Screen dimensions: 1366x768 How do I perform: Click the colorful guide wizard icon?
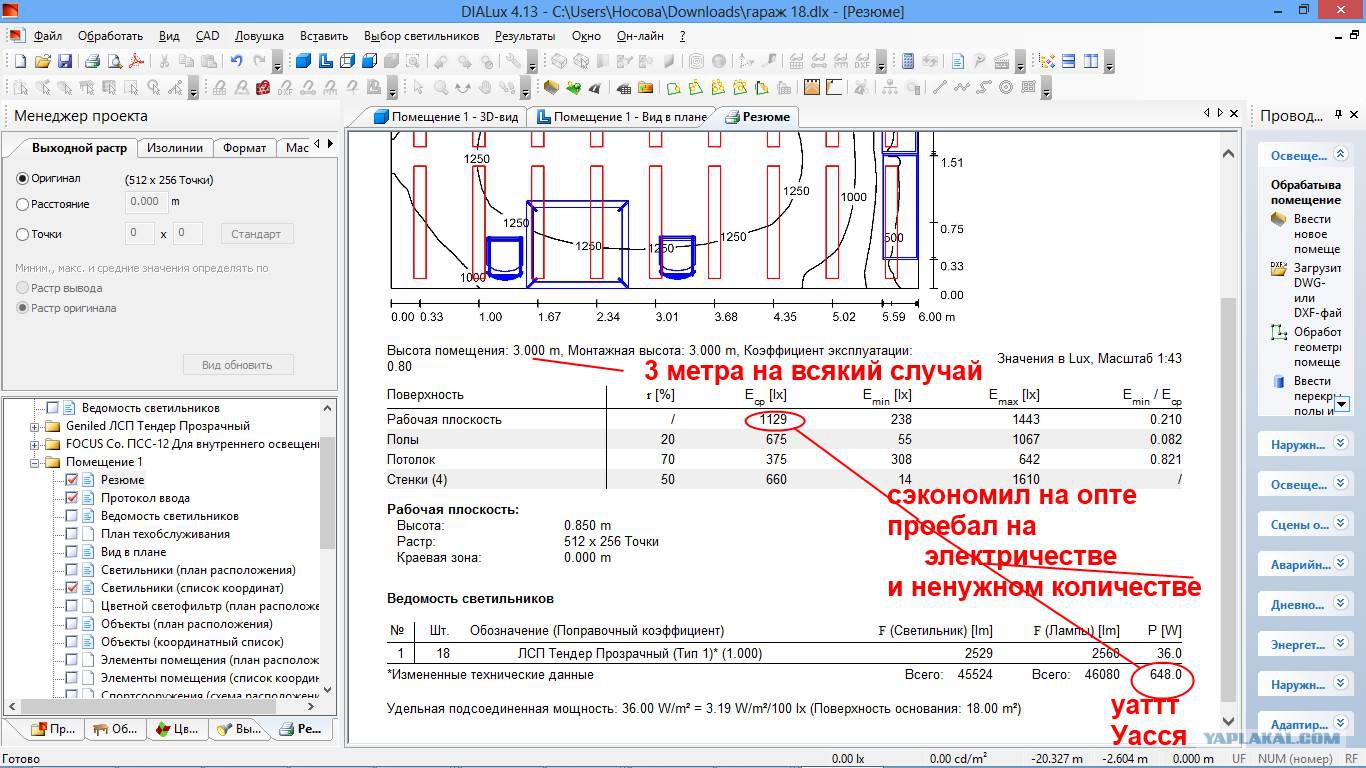point(1047,61)
